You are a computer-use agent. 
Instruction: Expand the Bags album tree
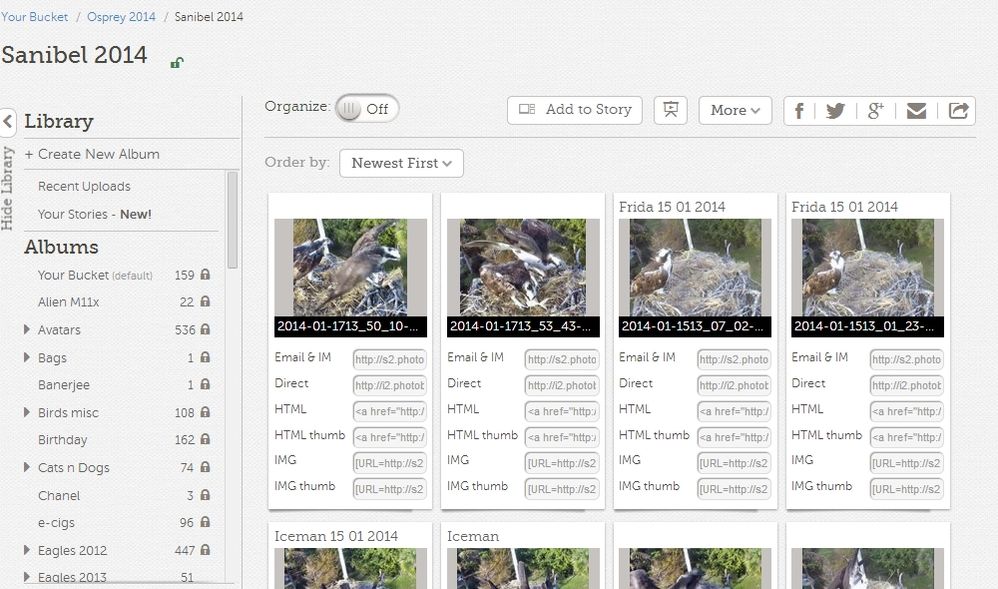[x=27, y=357]
